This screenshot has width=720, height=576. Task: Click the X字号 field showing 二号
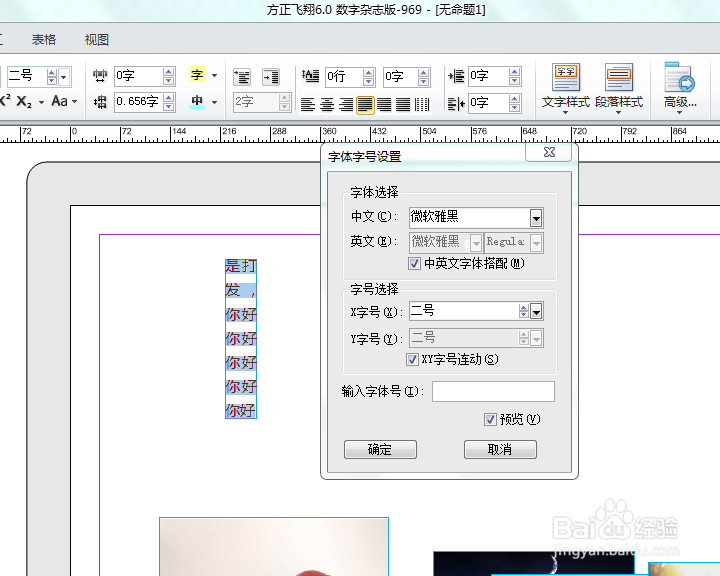coord(464,311)
